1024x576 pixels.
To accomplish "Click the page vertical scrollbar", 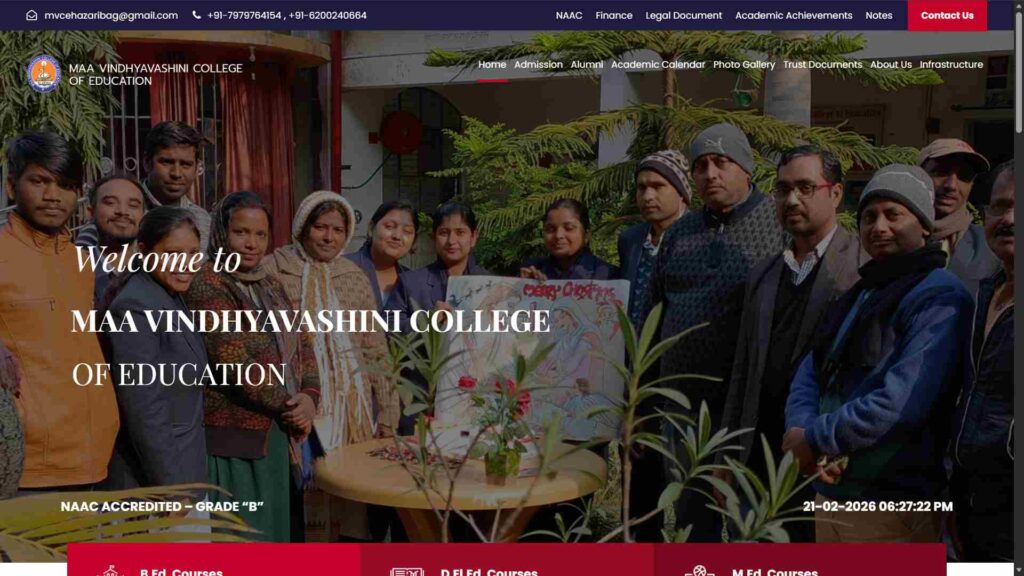I will (1019, 288).
